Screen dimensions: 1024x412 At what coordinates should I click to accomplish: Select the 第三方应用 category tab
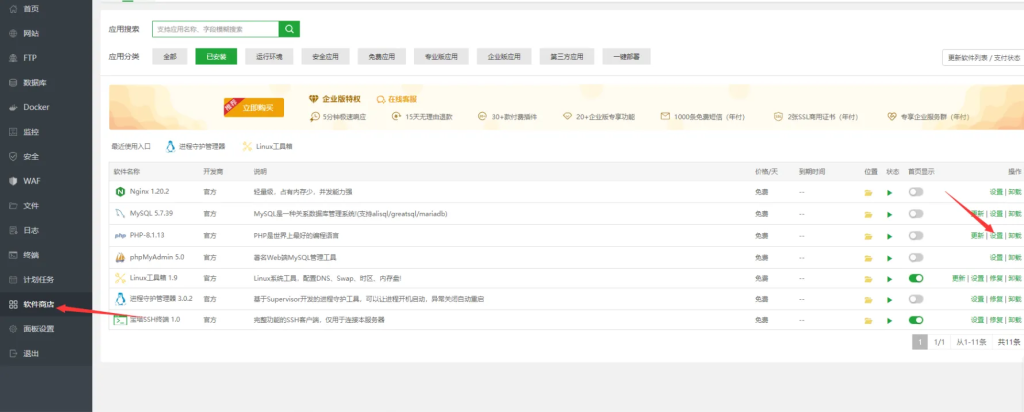click(x=566, y=57)
